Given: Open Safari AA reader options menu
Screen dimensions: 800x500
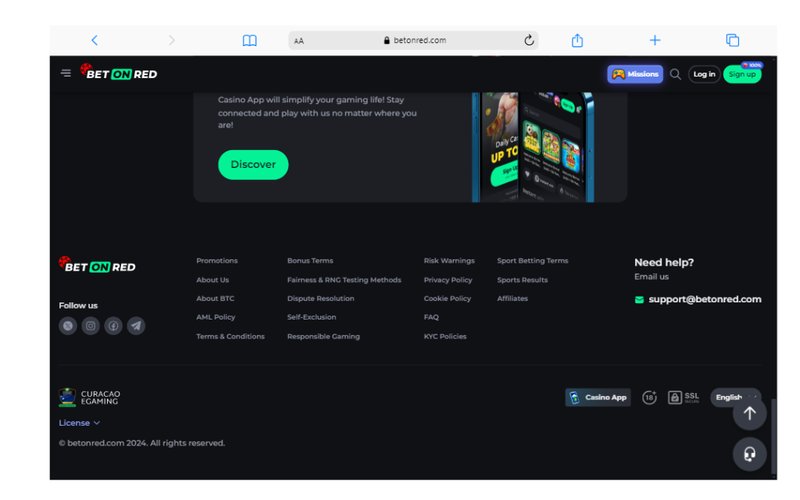Looking at the screenshot, I should 299,41.
